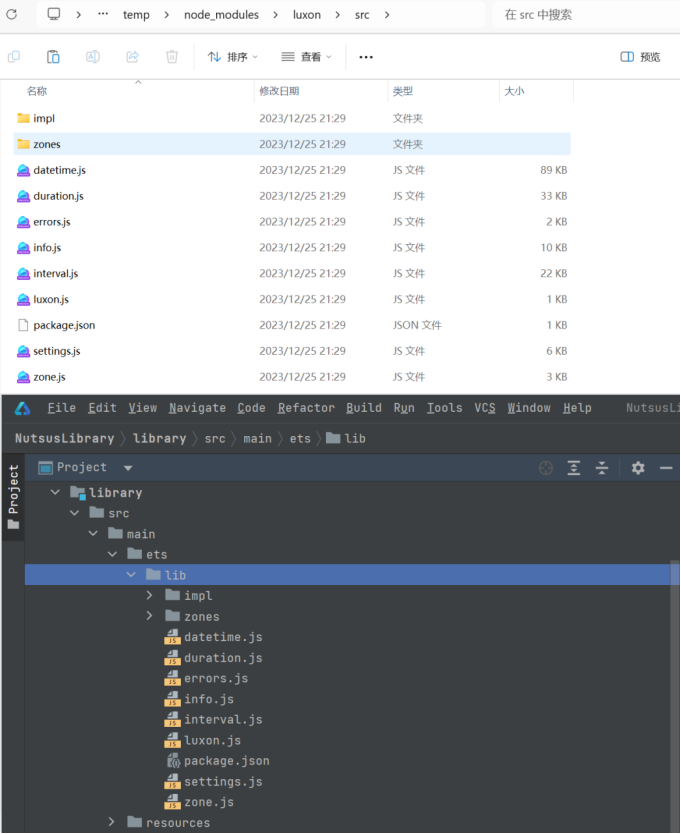Collapse the main folder in tree
This screenshot has height=834, width=681.
(x=93, y=533)
